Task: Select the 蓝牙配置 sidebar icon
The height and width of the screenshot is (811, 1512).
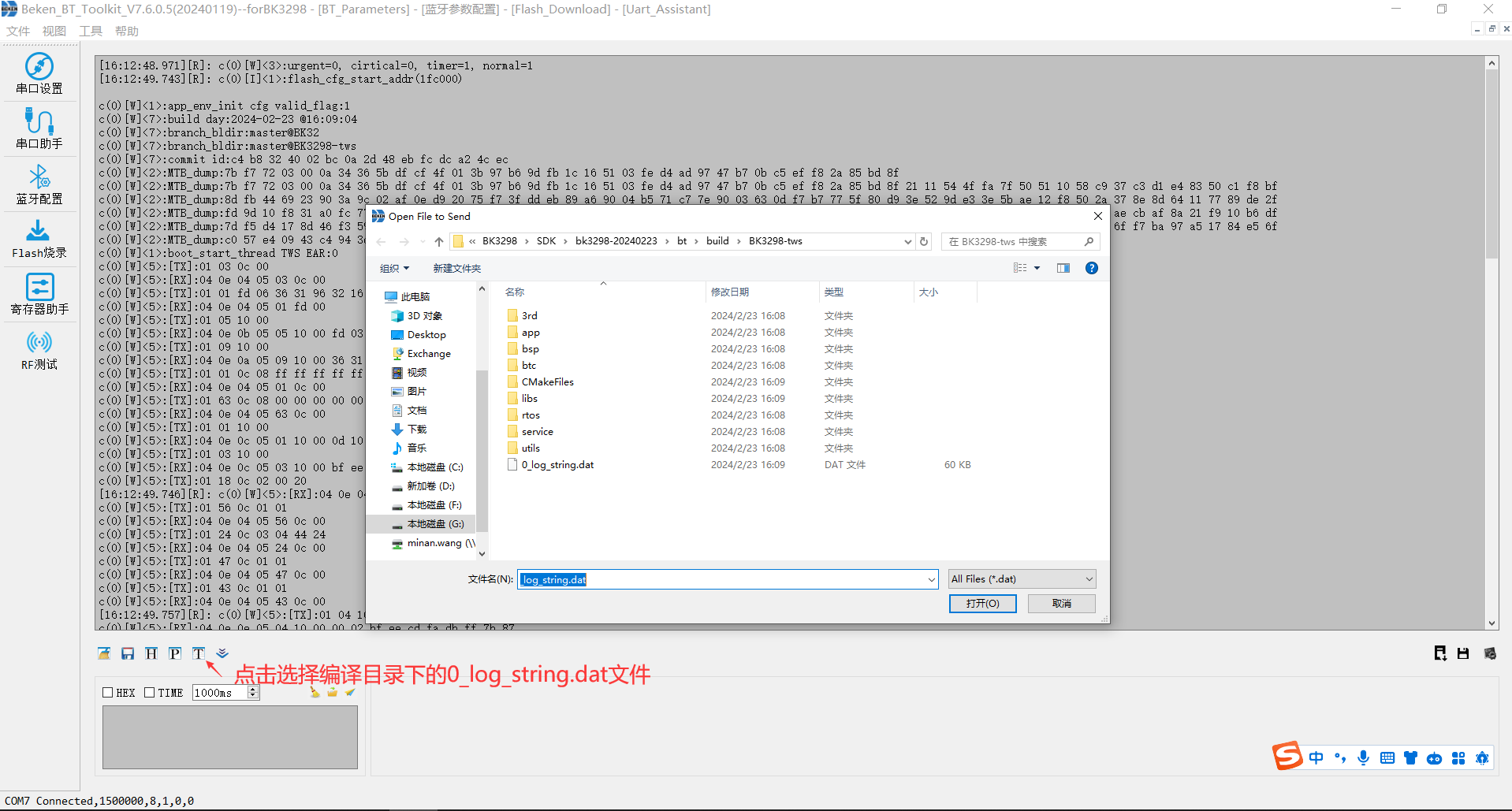Action: (x=39, y=183)
